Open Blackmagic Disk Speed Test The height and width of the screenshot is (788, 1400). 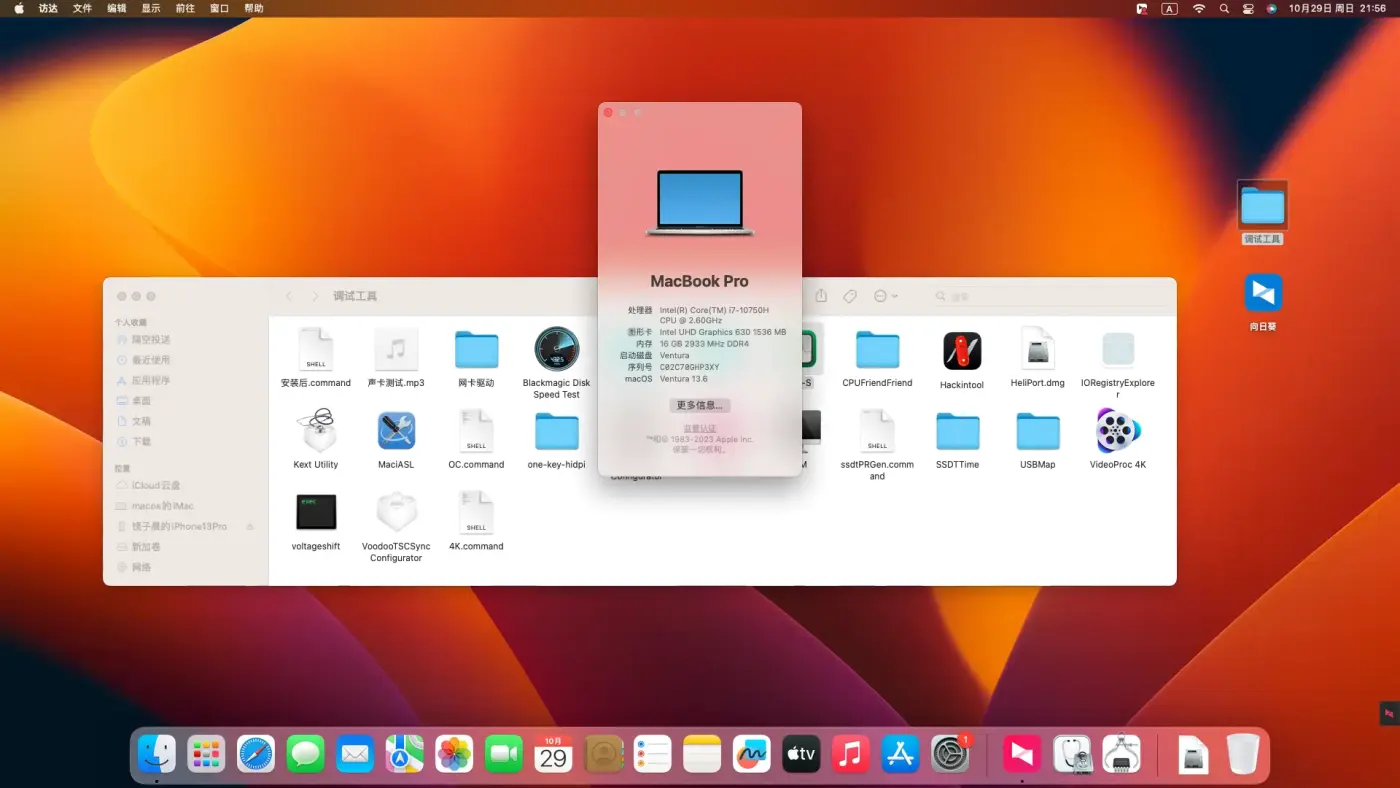[x=556, y=350]
